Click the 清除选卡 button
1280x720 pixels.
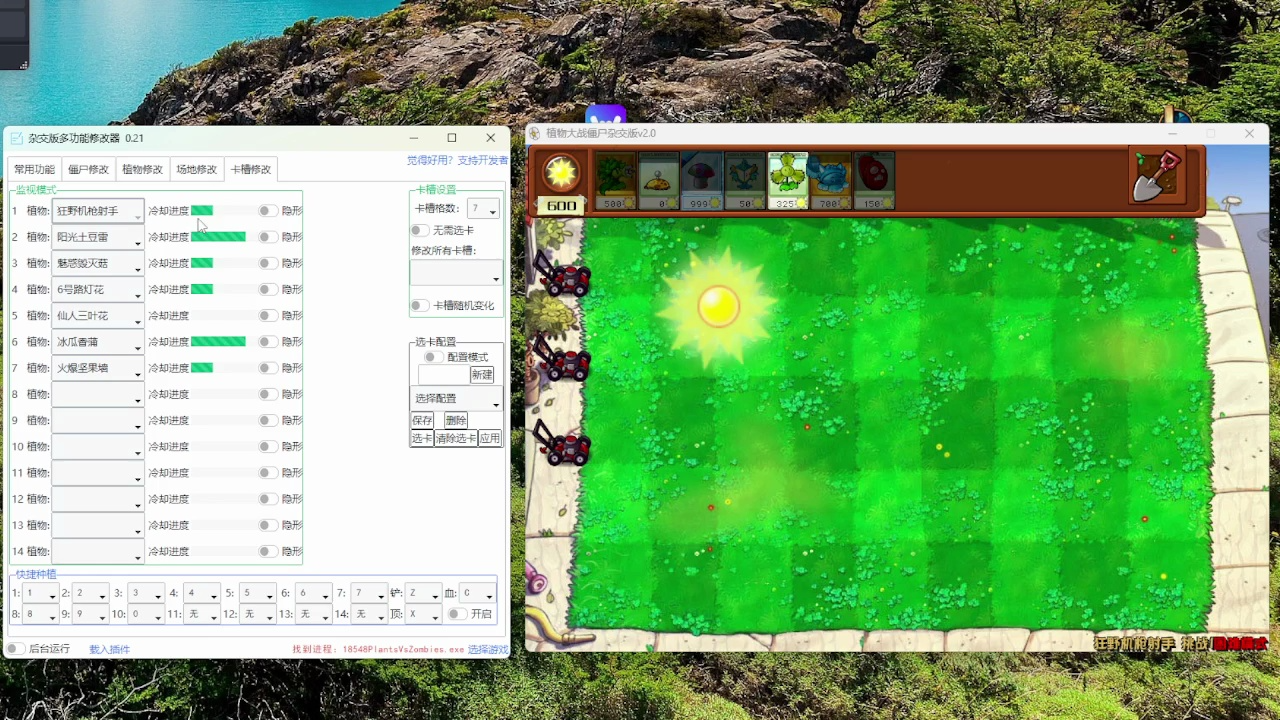click(x=456, y=439)
